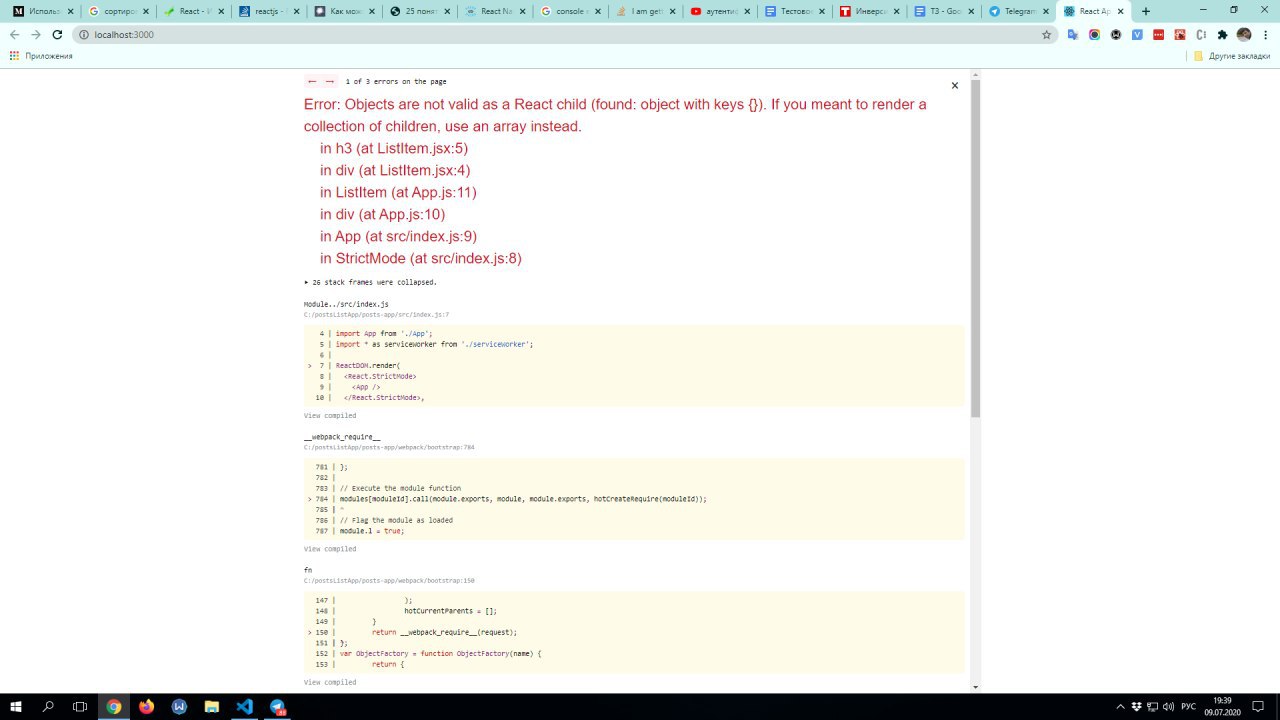Open the Chrome three-dot menu
This screenshot has height=720, width=1280.
(1266, 34)
